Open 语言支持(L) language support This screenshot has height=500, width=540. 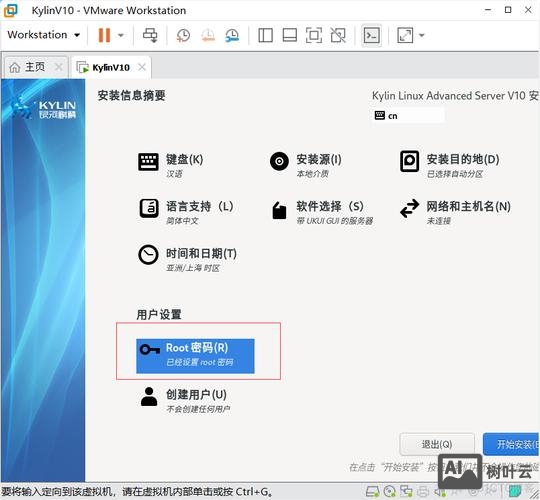point(186,212)
